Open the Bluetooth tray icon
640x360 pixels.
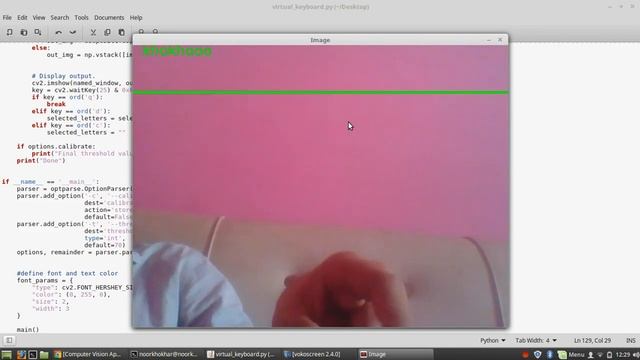coord(550,354)
